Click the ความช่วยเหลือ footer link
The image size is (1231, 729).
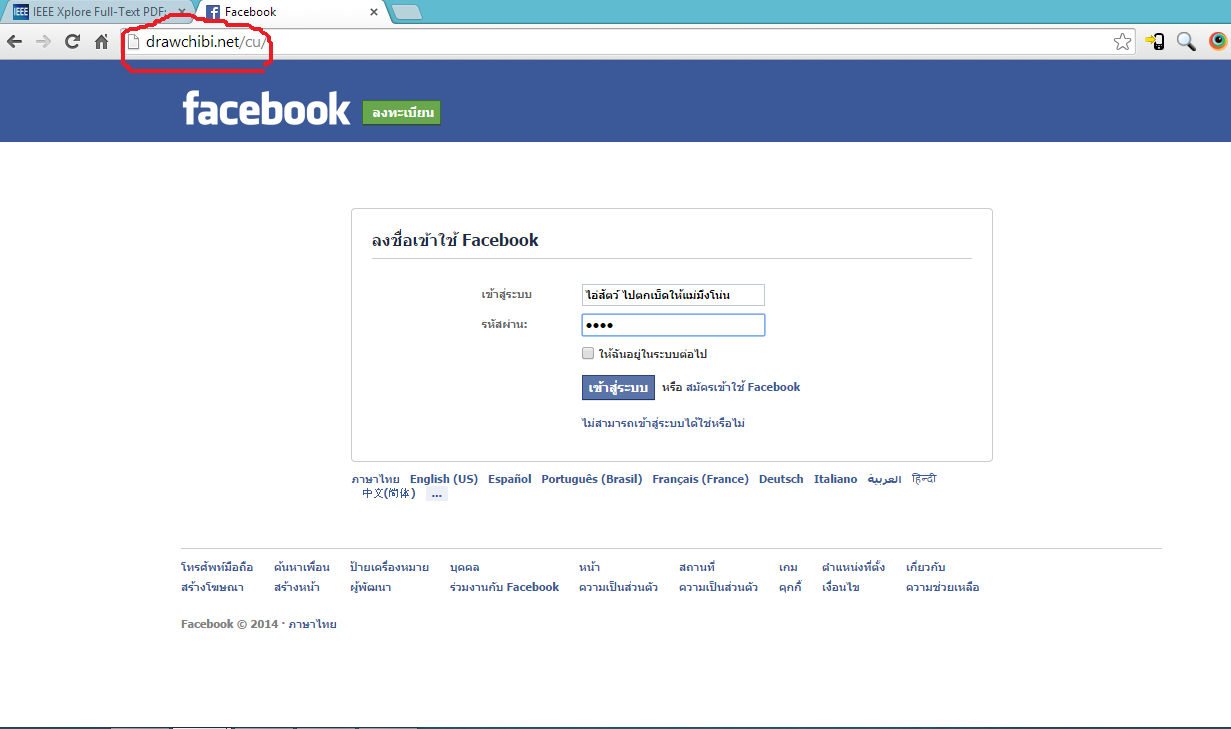coord(942,587)
